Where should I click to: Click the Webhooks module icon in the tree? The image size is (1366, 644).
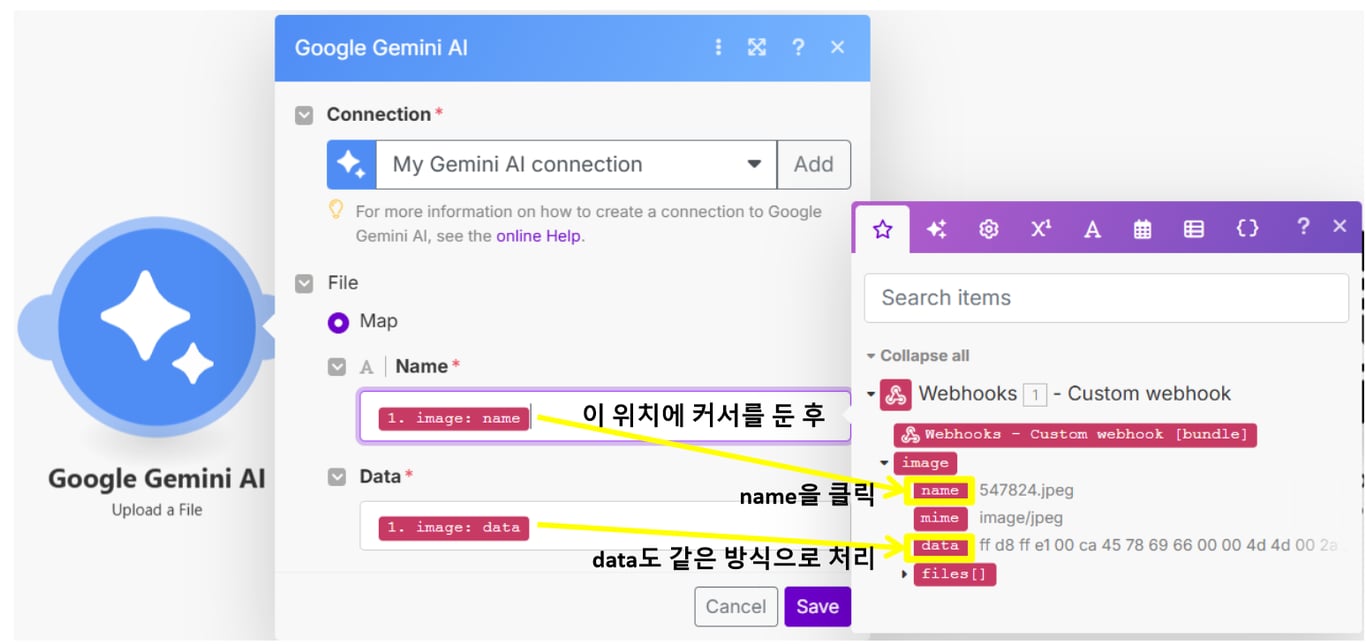(x=895, y=394)
